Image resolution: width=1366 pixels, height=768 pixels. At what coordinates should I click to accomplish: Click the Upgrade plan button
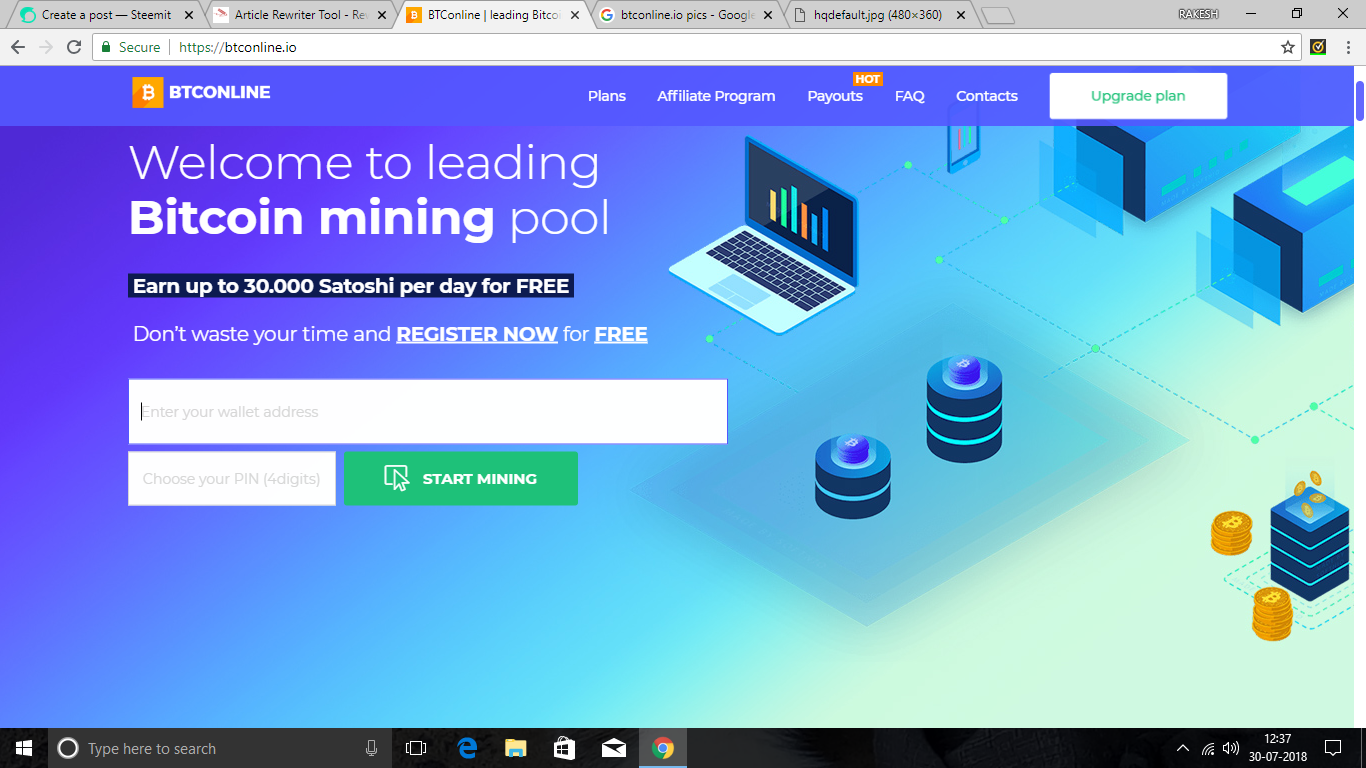coord(1138,96)
